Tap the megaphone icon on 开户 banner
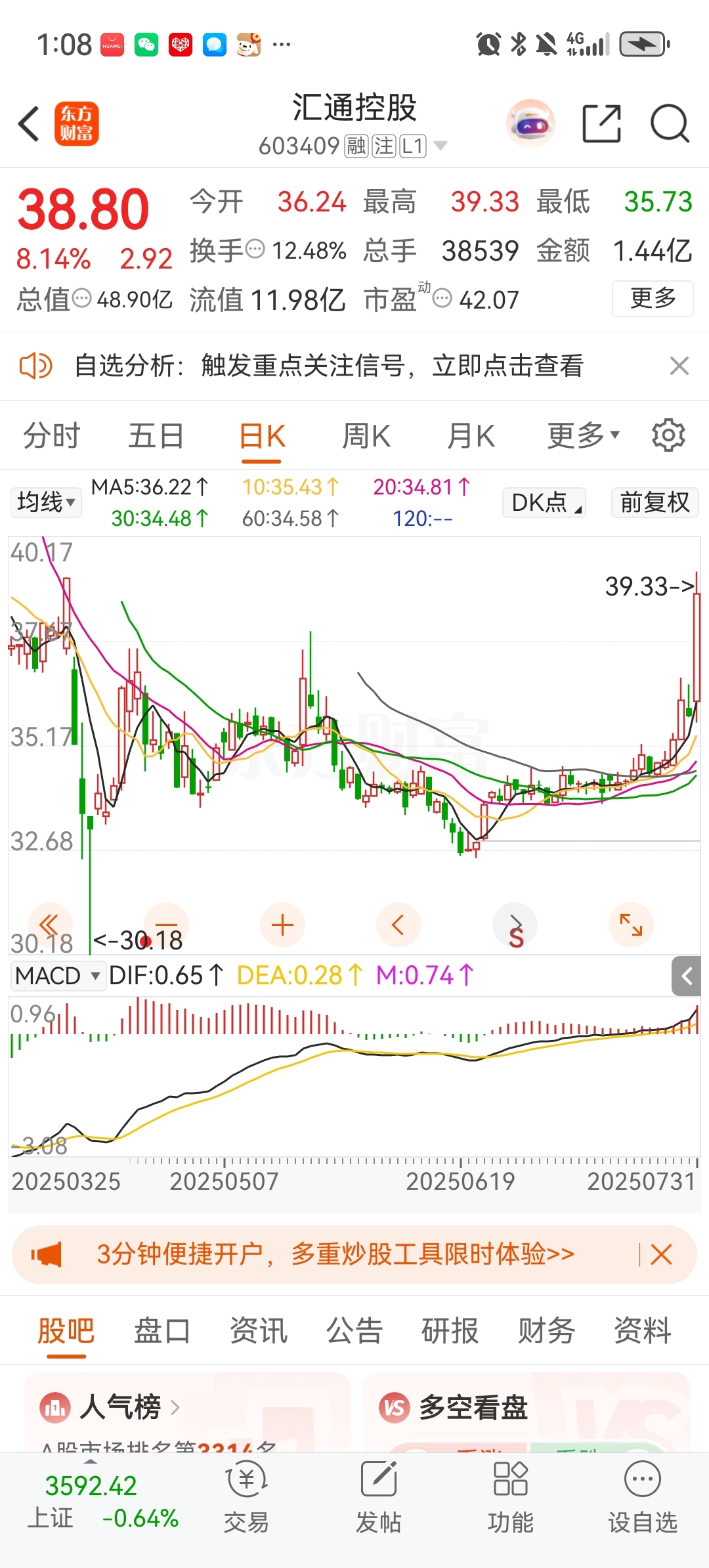Image resolution: width=709 pixels, height=1568 pixels. tap(47, 1255)
